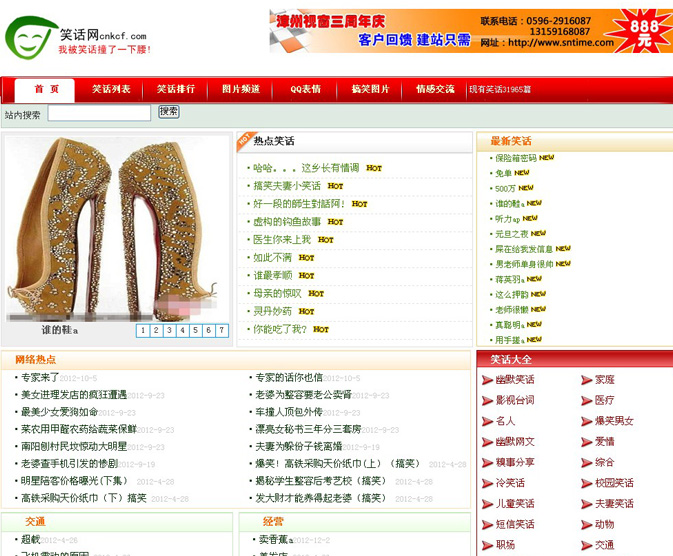Click the green smiley face site logo
673x556 pixels.
click(x=30, y=36)
